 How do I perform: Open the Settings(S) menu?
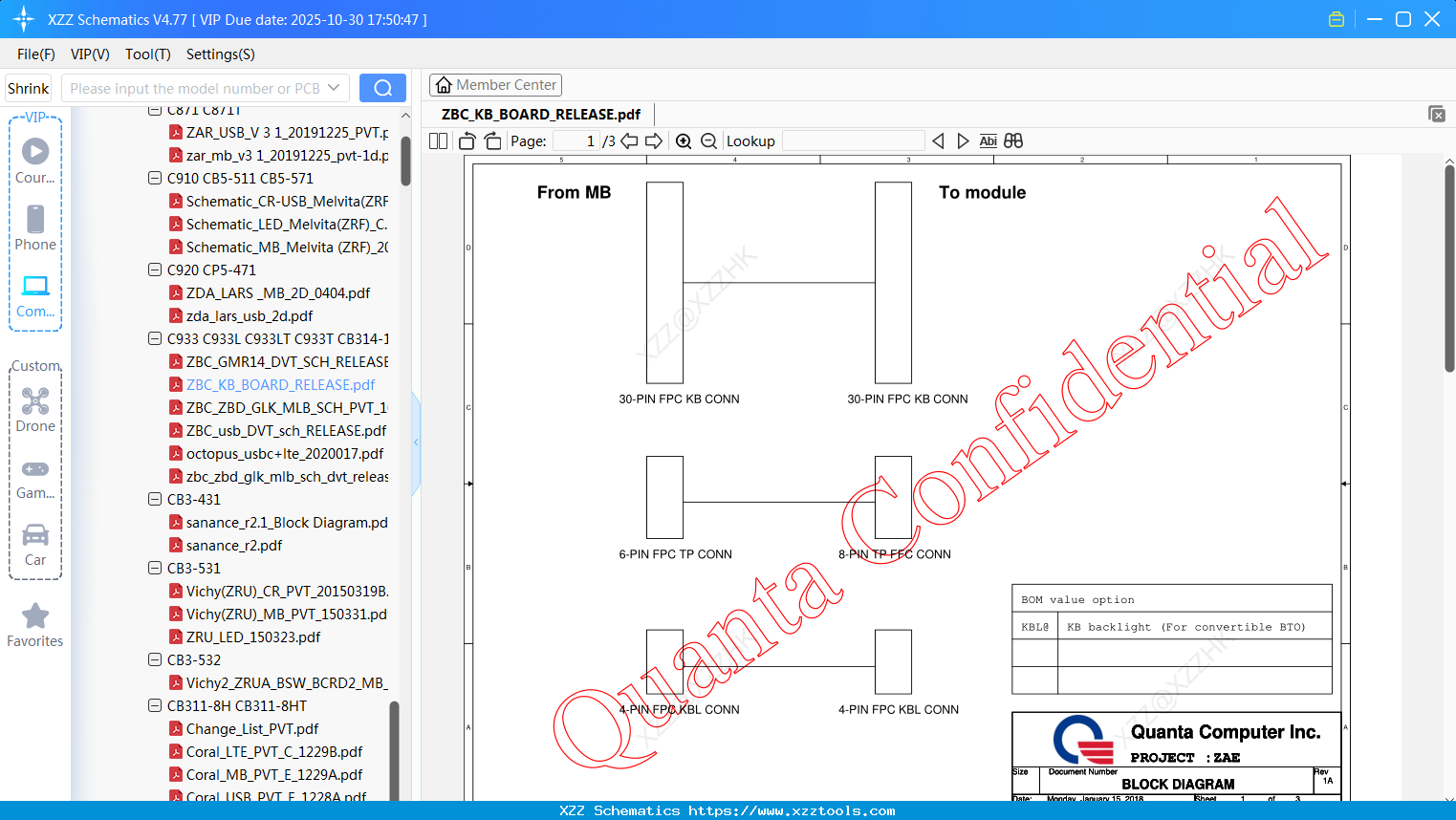coord(221,54)
